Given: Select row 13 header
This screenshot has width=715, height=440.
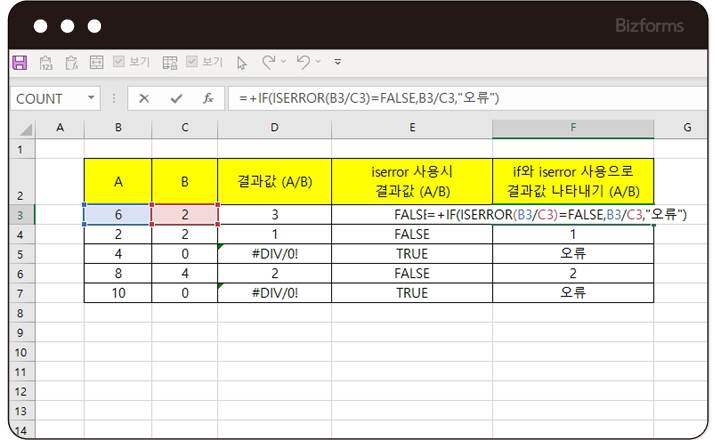Looking at the screenshot, I should (x=21, y=411).
